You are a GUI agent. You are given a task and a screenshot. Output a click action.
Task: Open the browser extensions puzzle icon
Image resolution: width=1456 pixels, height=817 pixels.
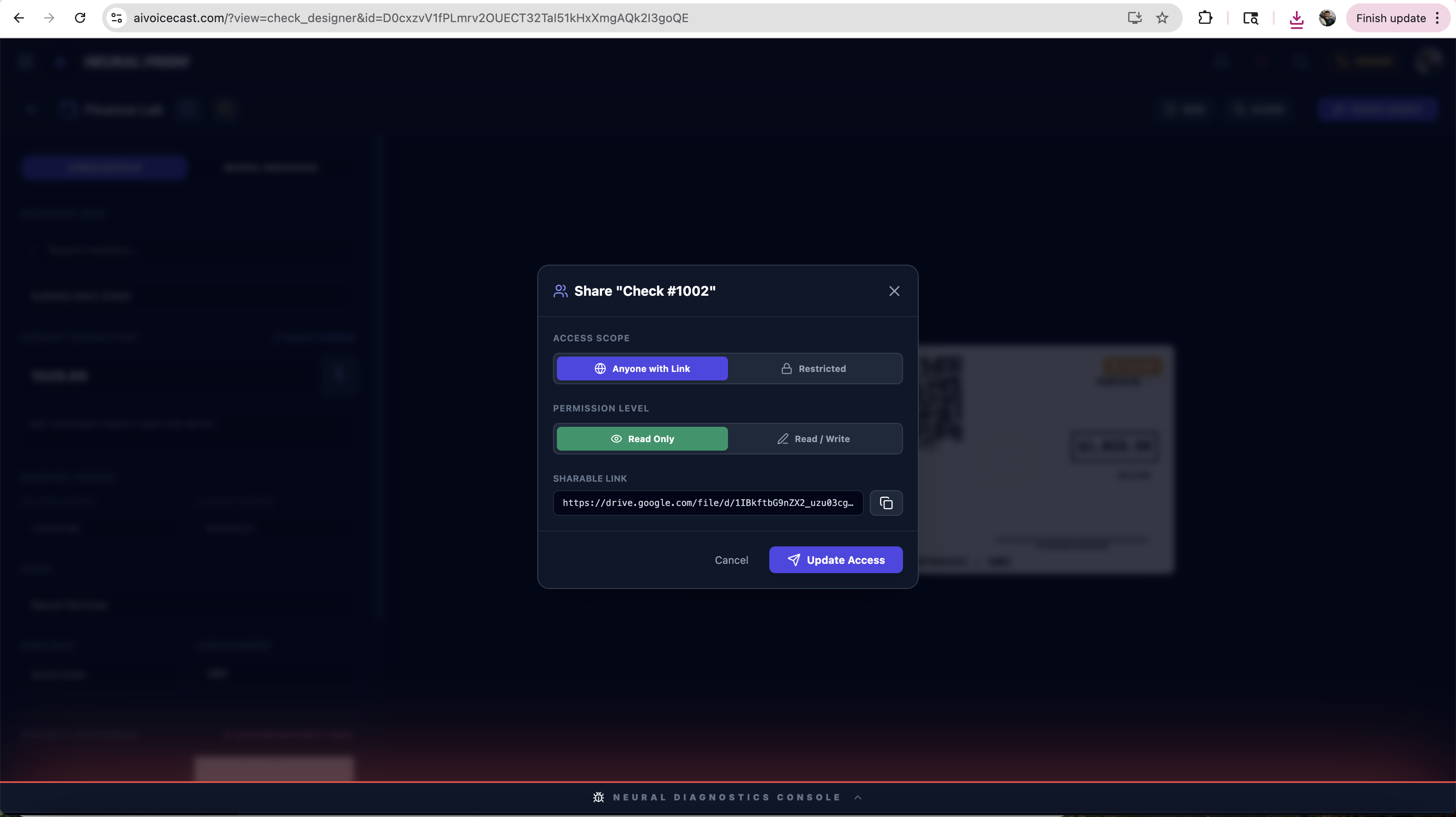coord(1205,18)
